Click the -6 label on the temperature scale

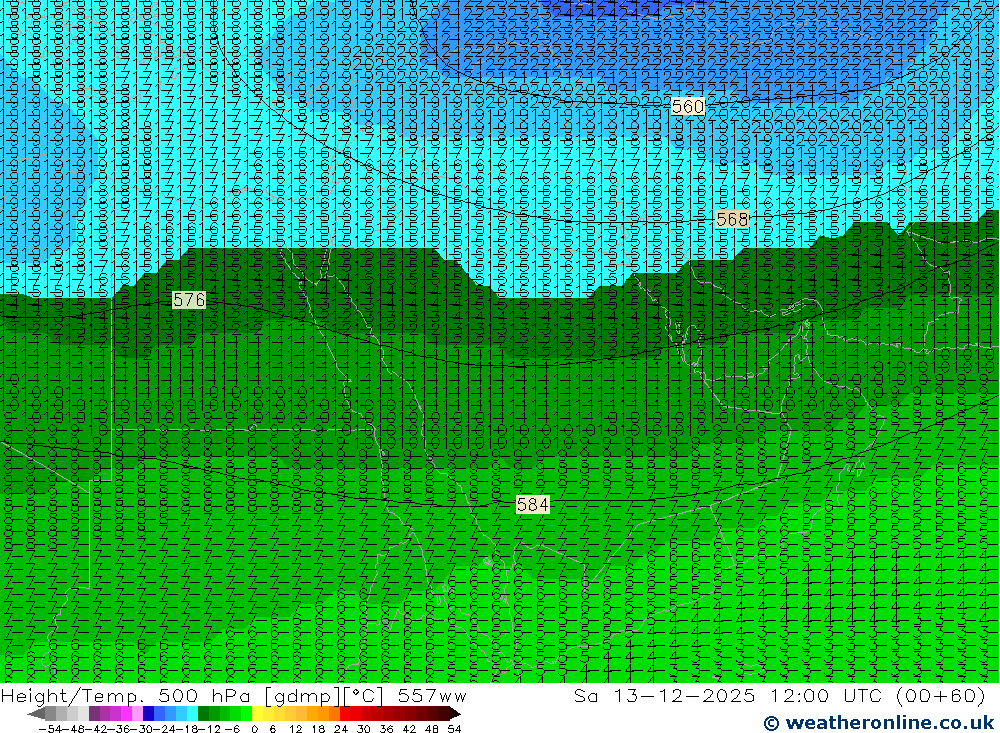pos(232,729)
